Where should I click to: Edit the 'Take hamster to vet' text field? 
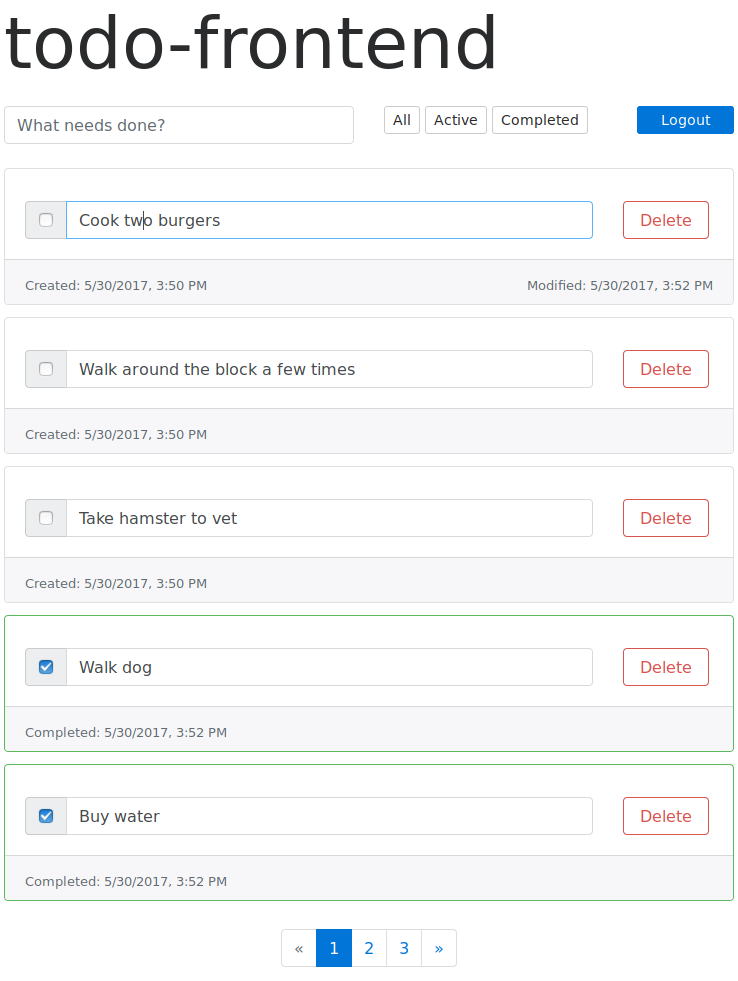coord(329,518)
